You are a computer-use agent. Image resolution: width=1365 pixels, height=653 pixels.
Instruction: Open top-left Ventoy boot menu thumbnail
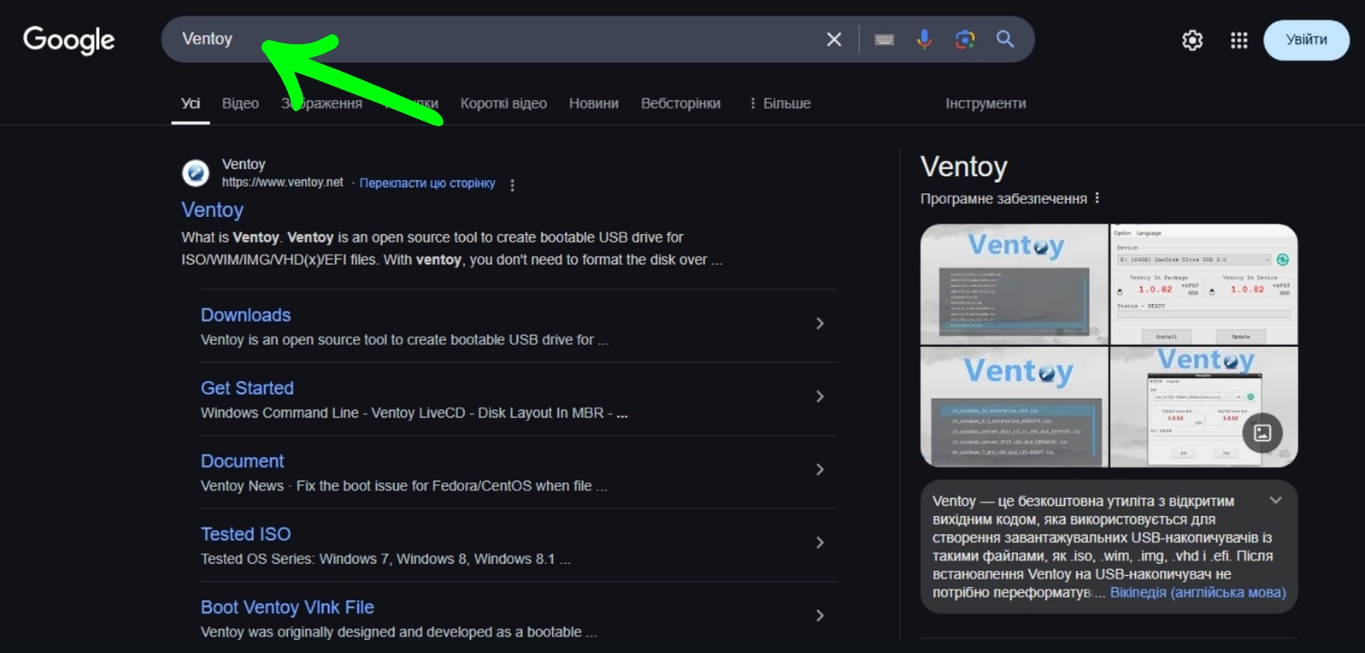pos(1014,283)
